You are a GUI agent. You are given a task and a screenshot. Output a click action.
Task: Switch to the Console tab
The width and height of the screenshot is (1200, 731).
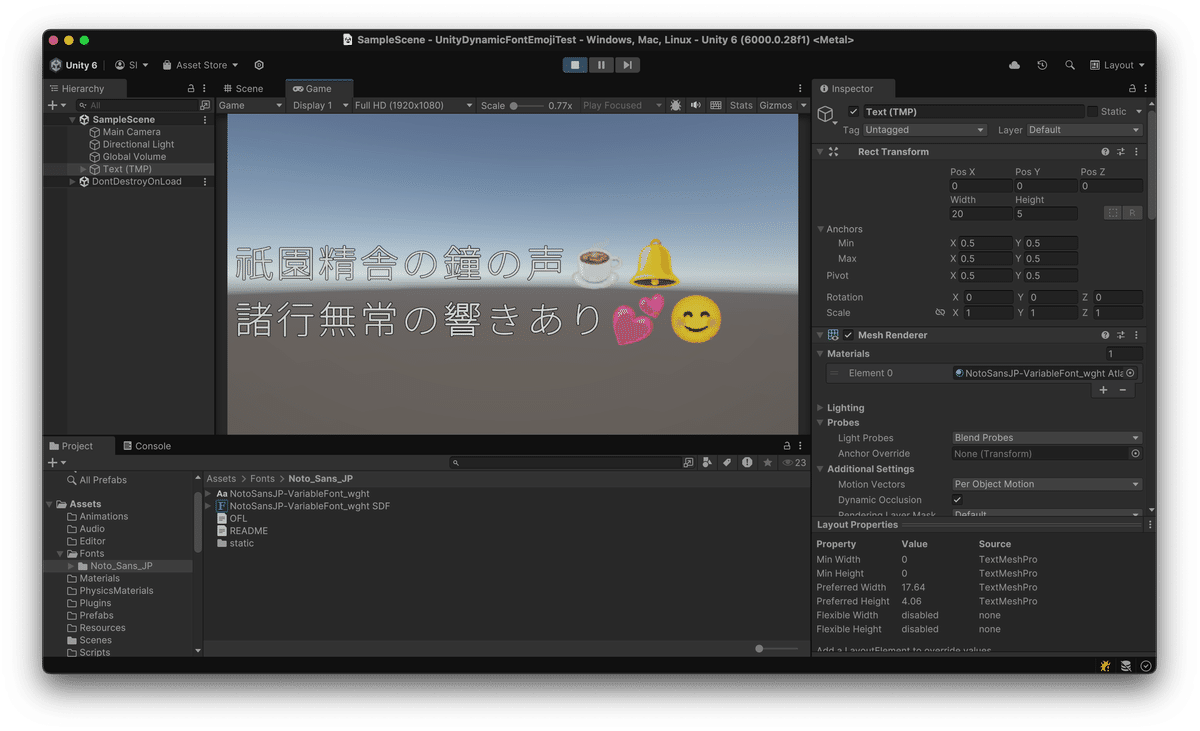point(146,446)
